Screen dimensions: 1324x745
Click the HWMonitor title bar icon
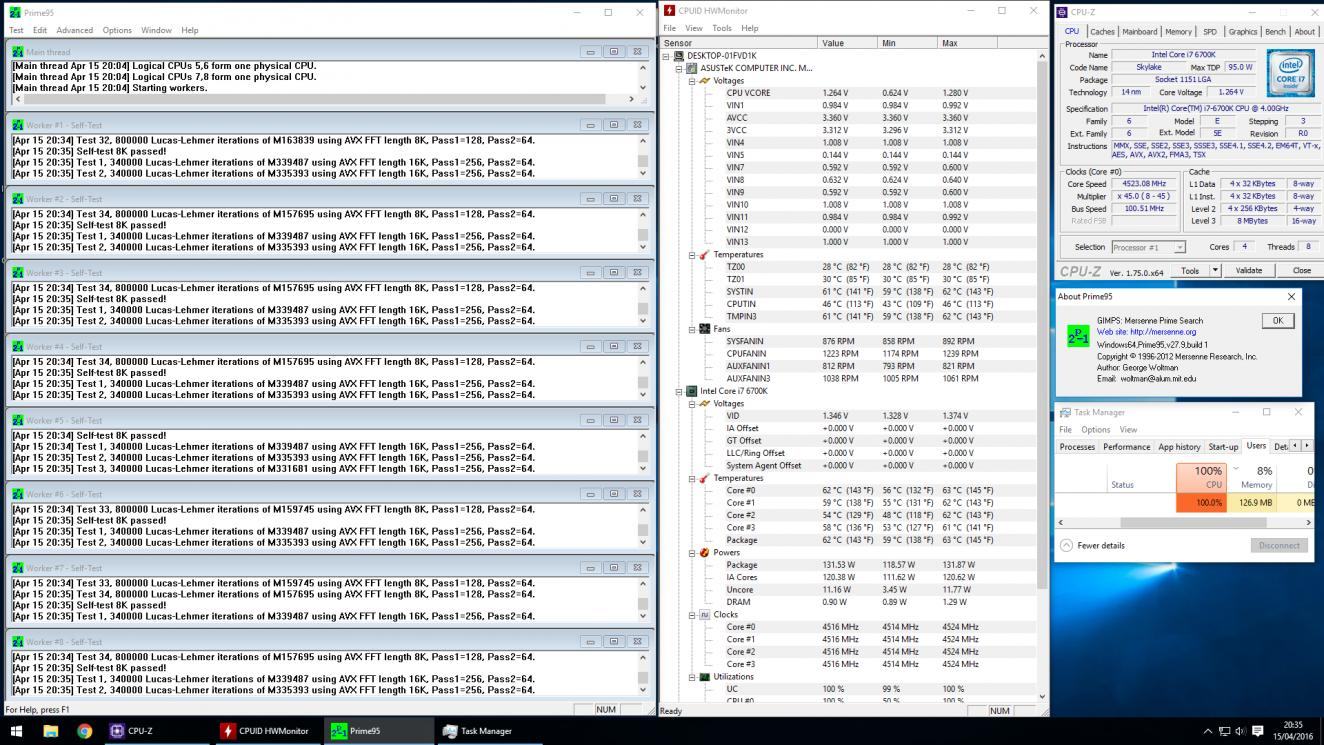click(x=670, y=11)
